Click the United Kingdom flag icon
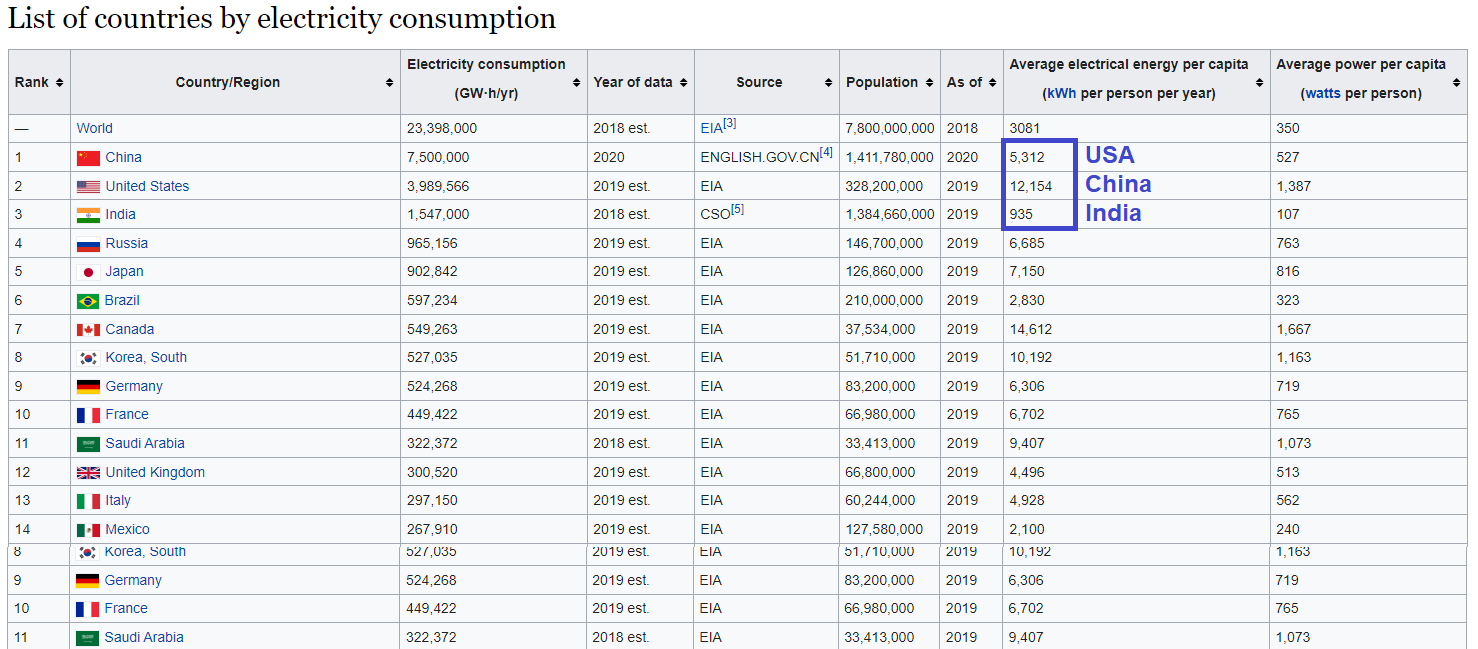Screen dimensions: 1478x649 click(88, 473)
